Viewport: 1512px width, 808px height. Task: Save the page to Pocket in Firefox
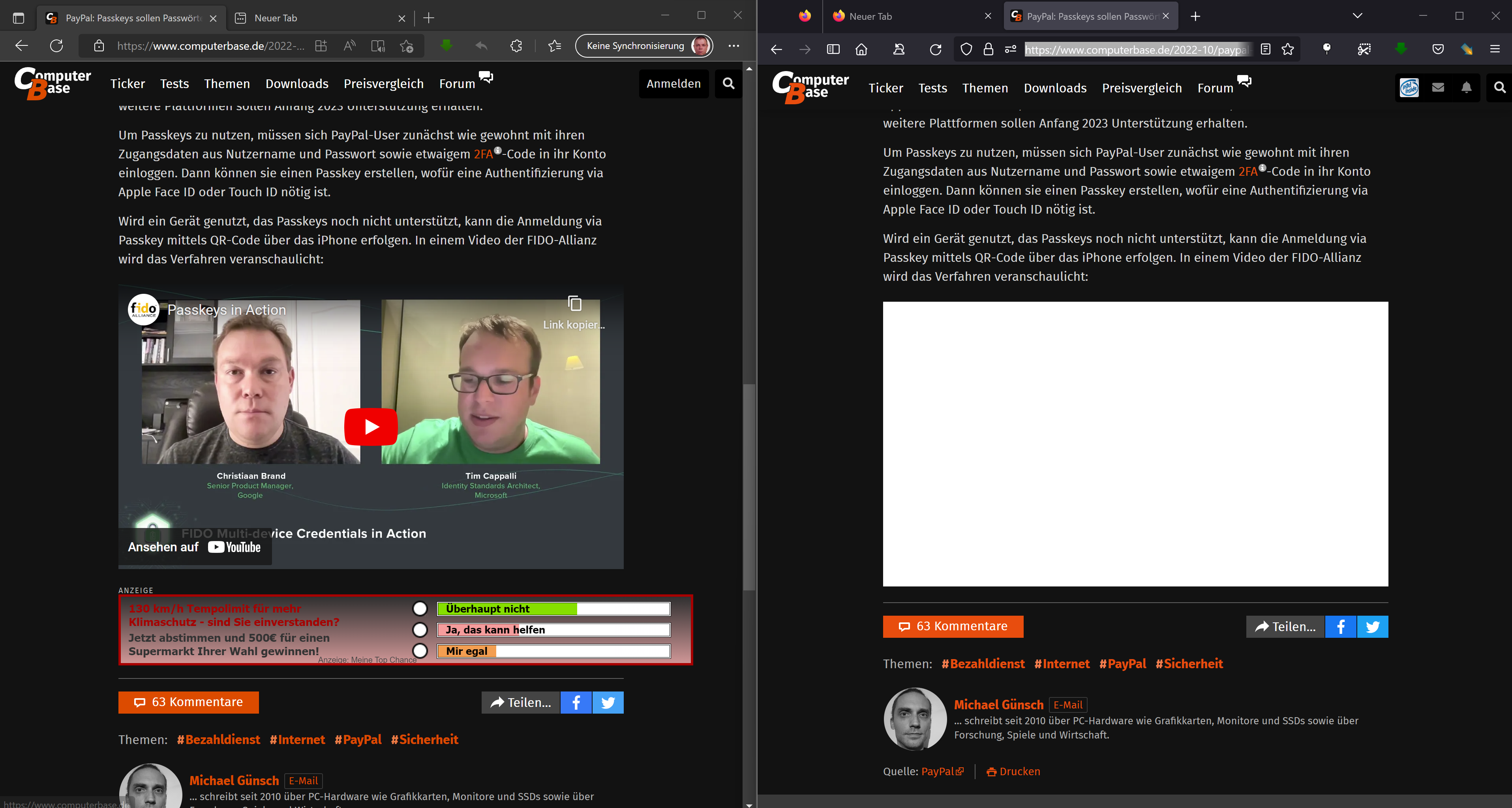coord(1438,49)
